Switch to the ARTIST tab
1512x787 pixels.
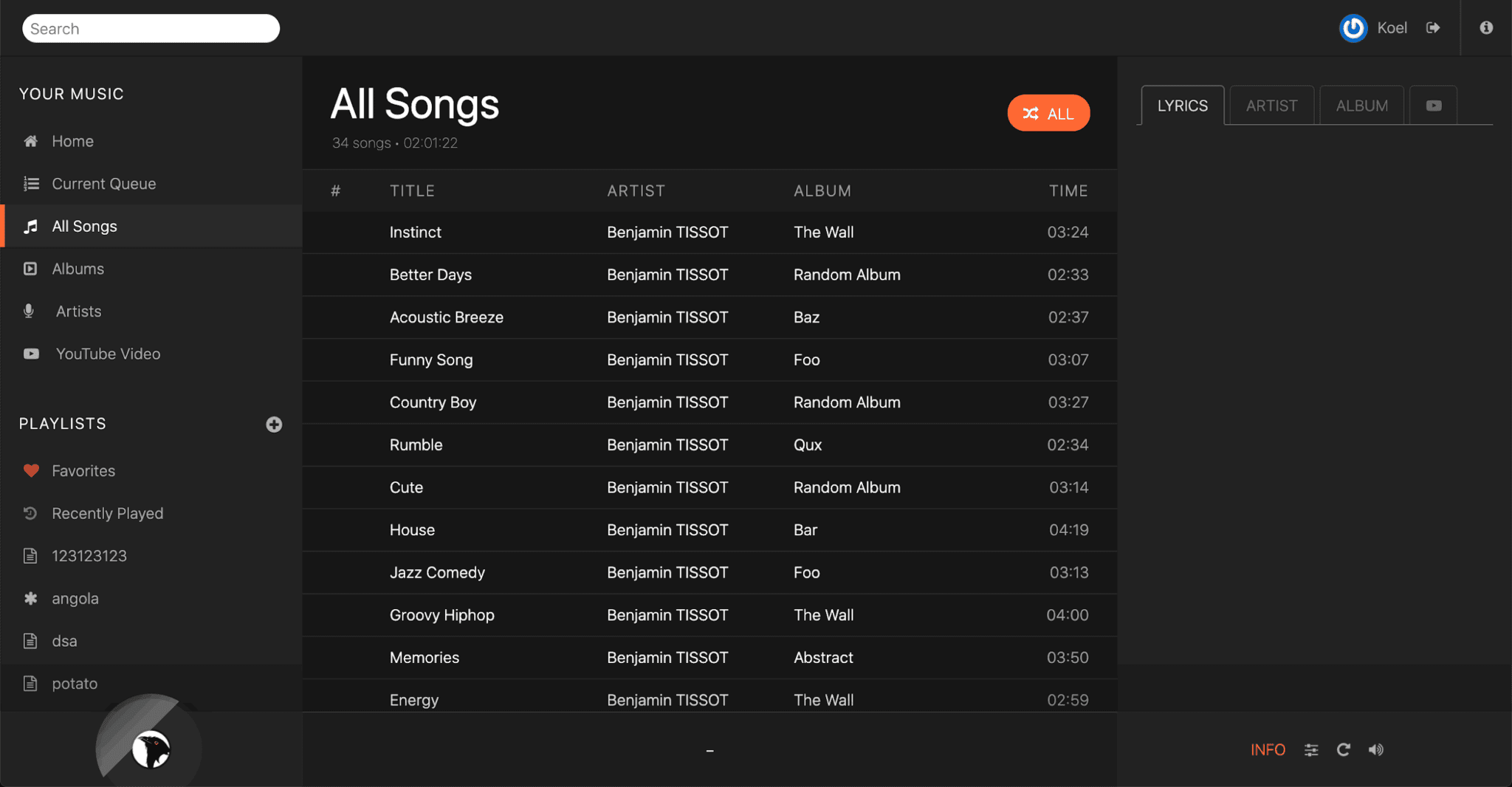tap(1271, 106)
